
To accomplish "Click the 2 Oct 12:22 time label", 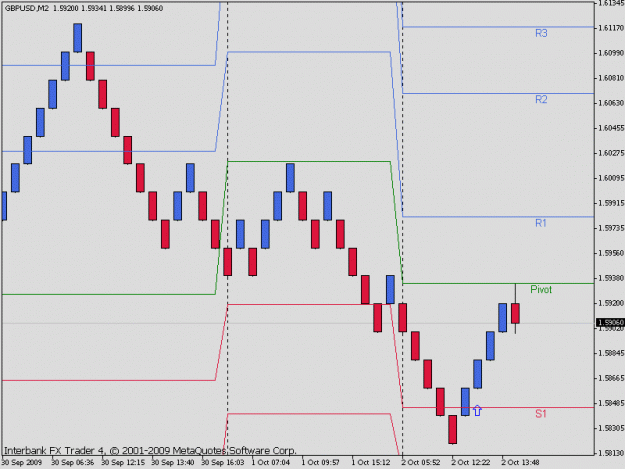I will click(471, 462).
